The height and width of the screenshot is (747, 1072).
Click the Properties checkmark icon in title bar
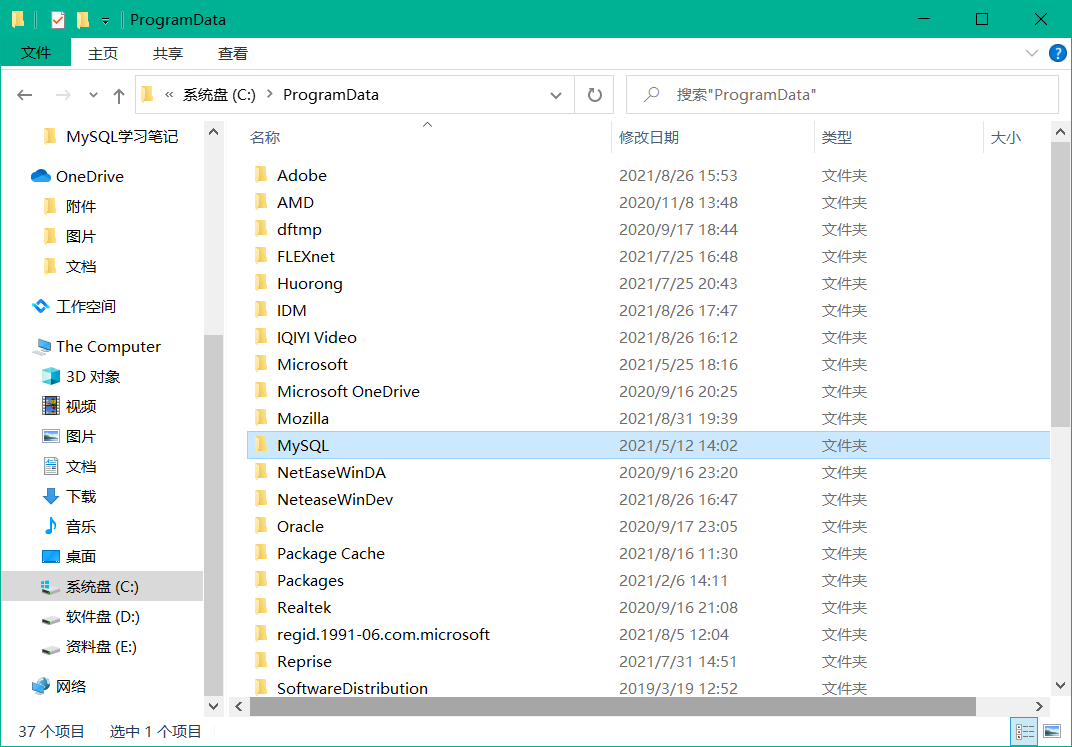pyautogui.click(x=58, y=20)
